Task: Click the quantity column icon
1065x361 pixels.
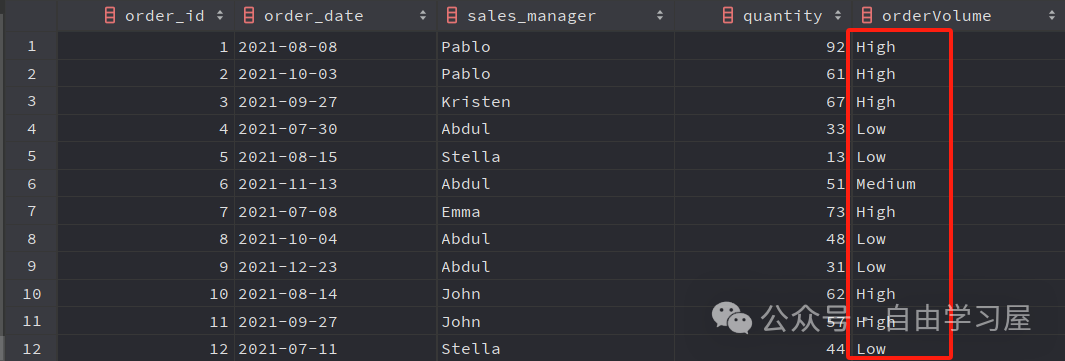Action: 728,16
